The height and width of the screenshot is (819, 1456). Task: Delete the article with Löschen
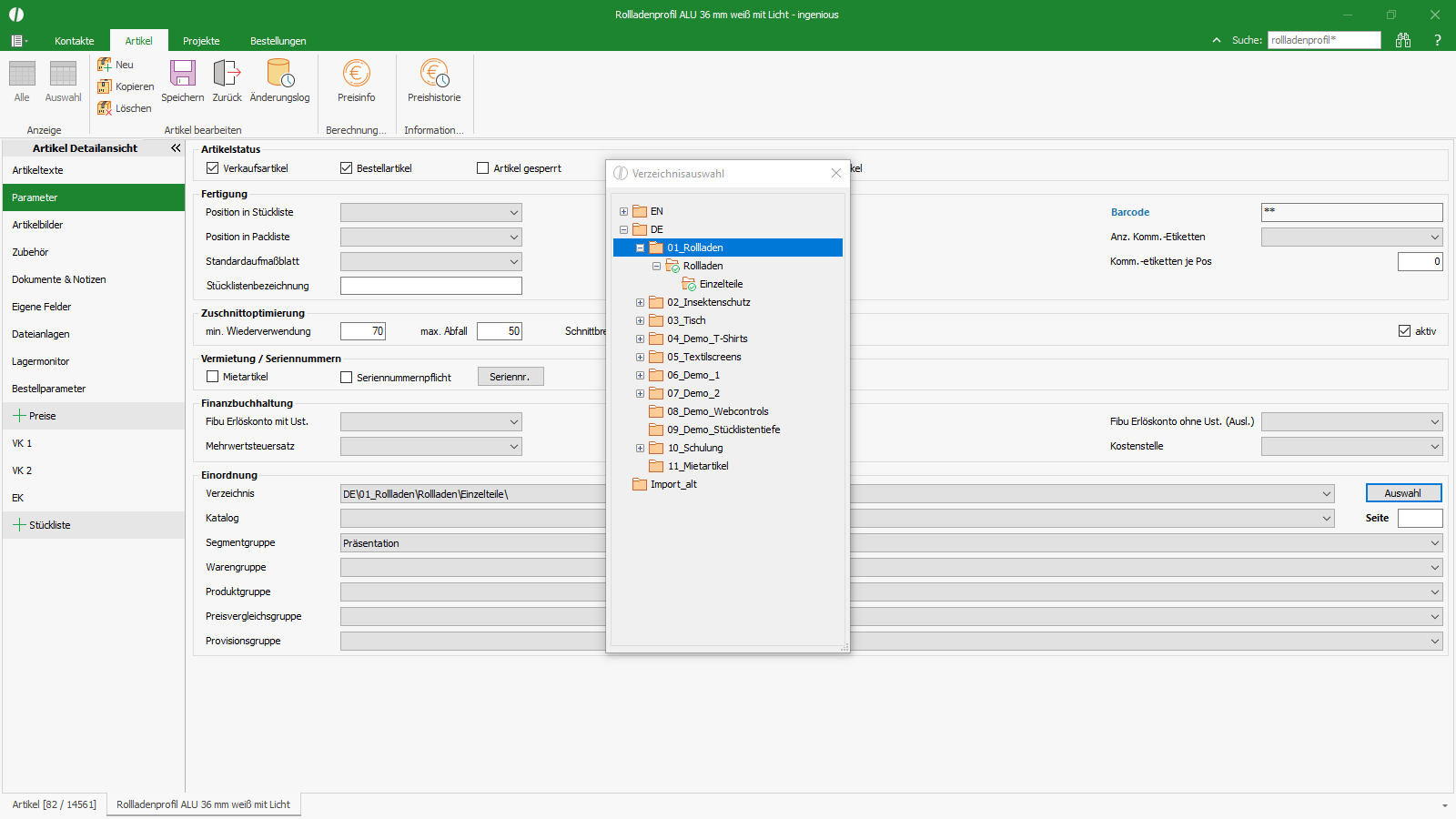[x=125, y=108]
